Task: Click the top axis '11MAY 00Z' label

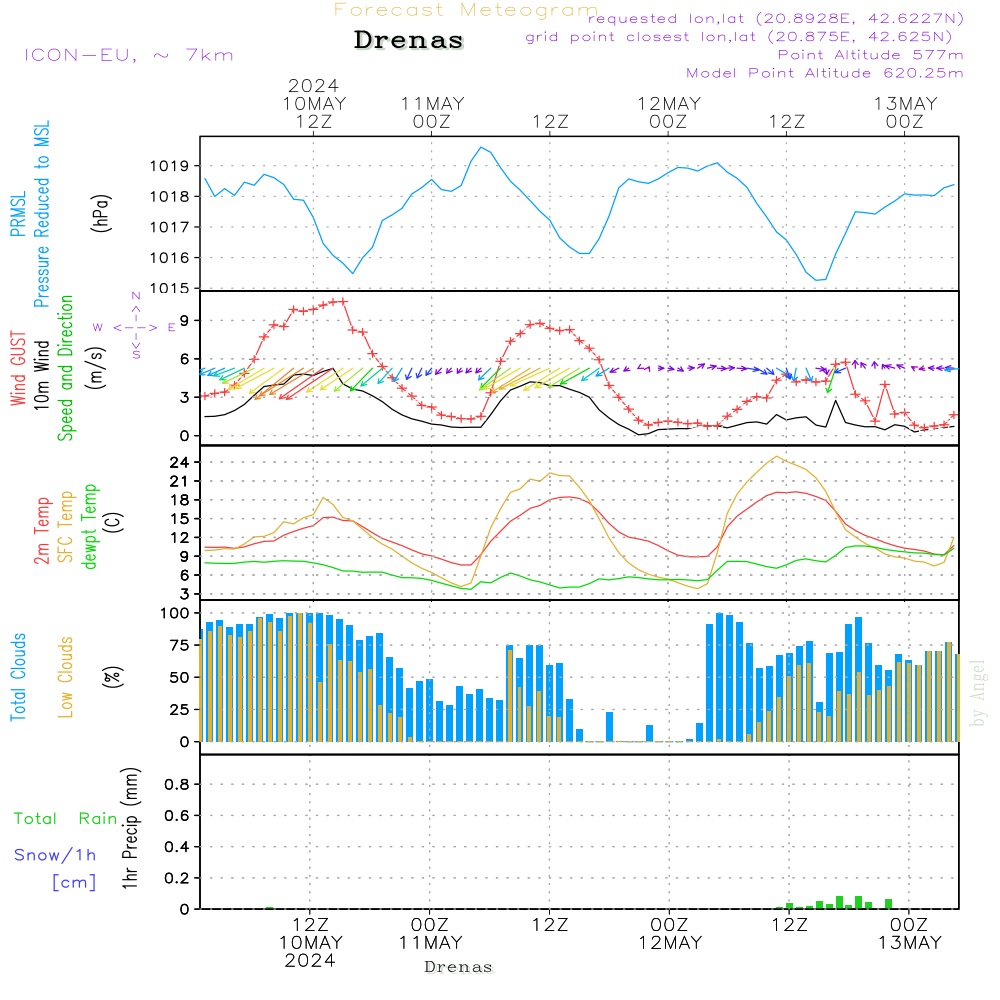Action: pyautogui.click(x=432, y=112)
